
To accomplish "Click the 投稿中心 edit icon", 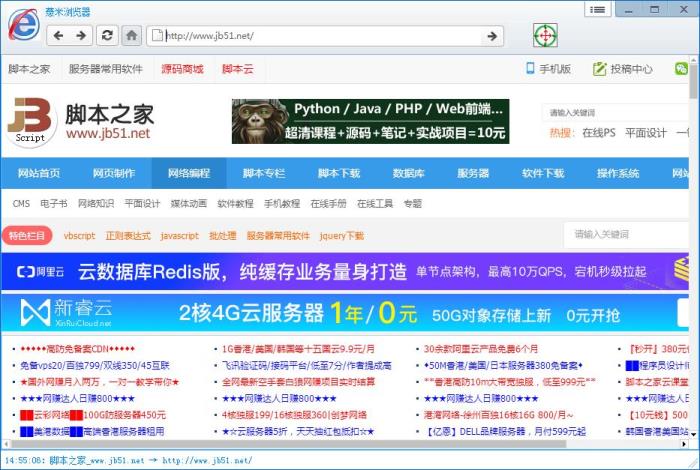I will tap(599, 69).
